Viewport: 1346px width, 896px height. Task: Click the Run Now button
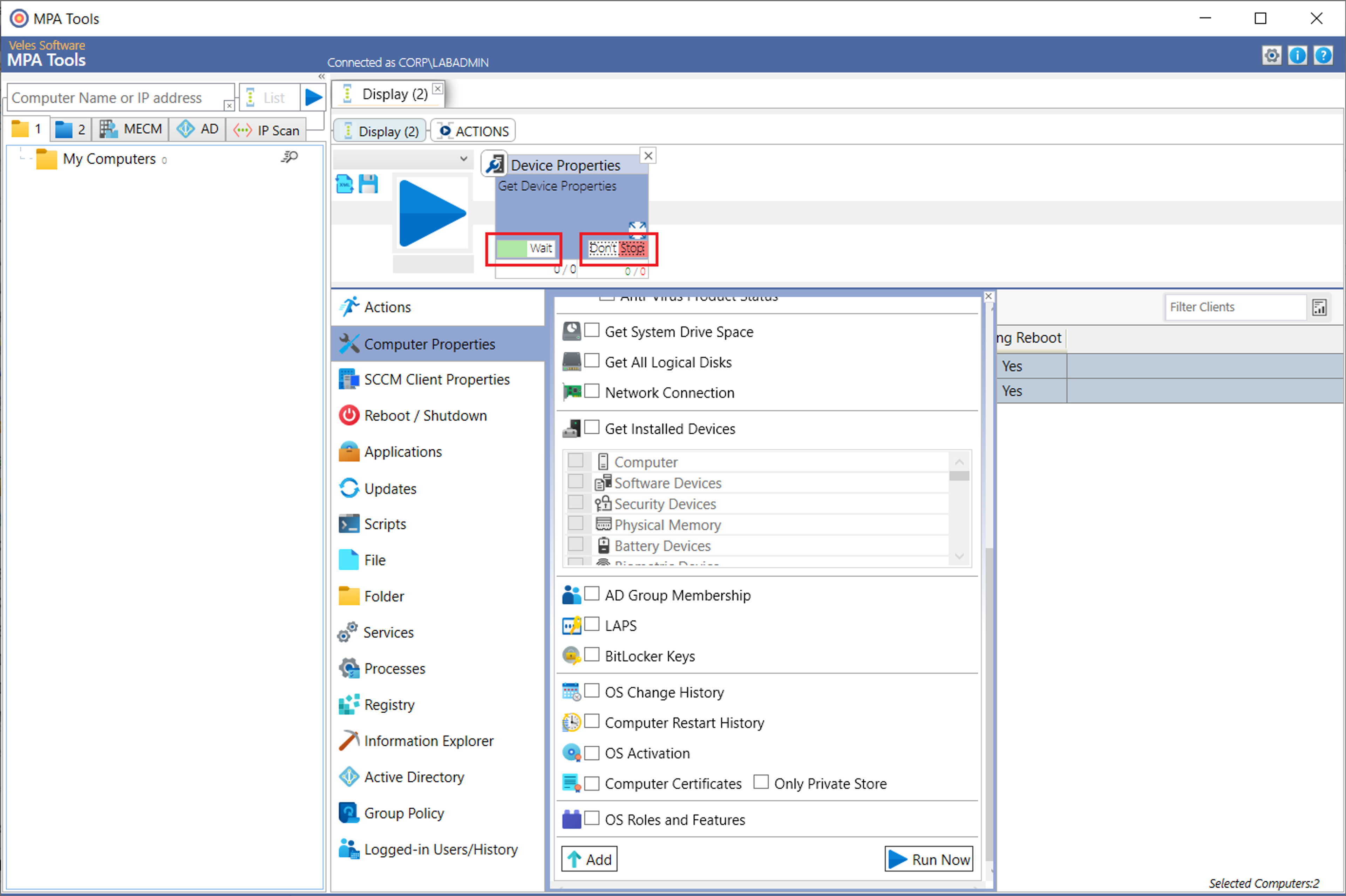[x=929, y=859]
